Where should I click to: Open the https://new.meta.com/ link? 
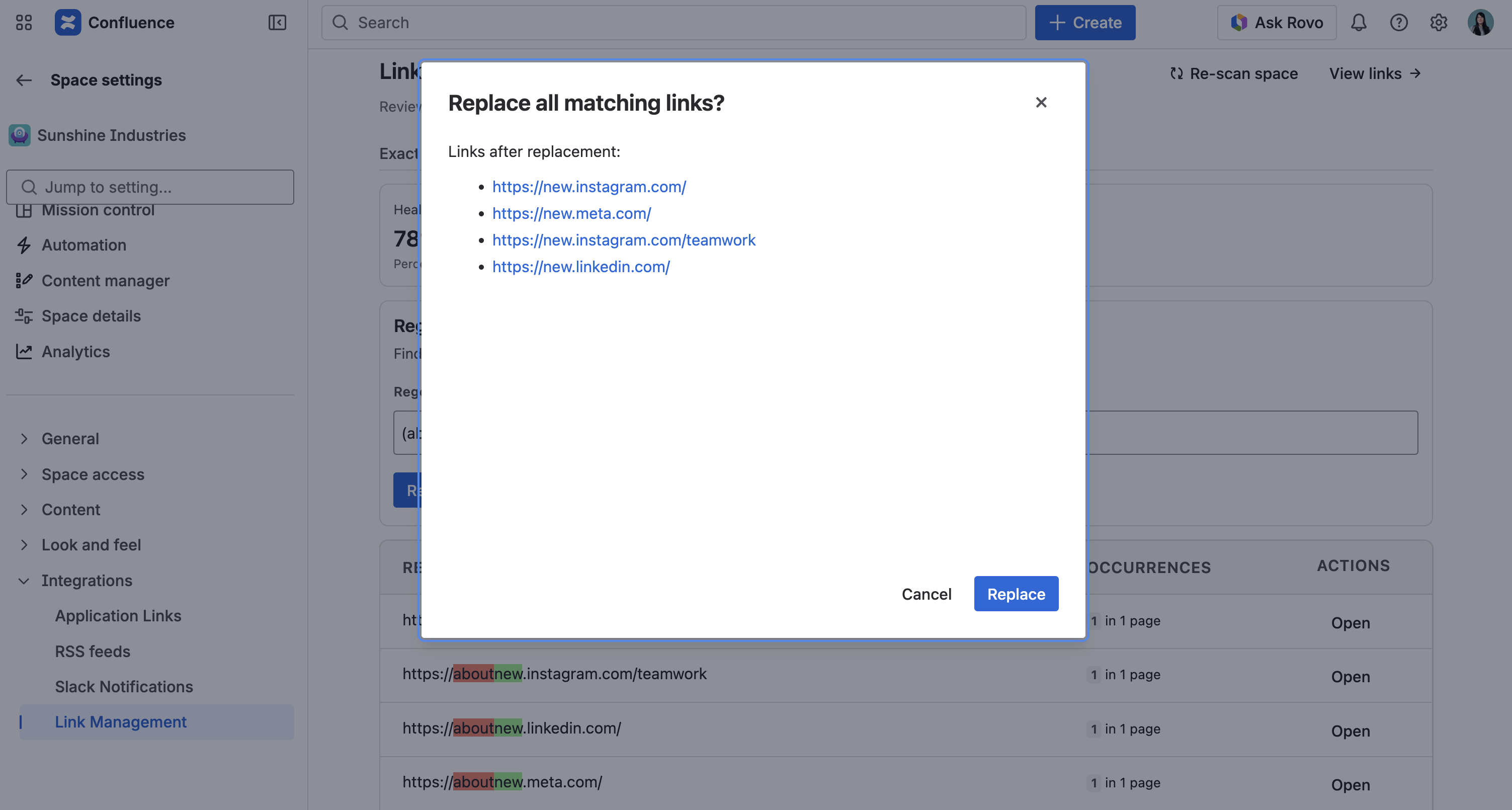(x=571, y=213)
